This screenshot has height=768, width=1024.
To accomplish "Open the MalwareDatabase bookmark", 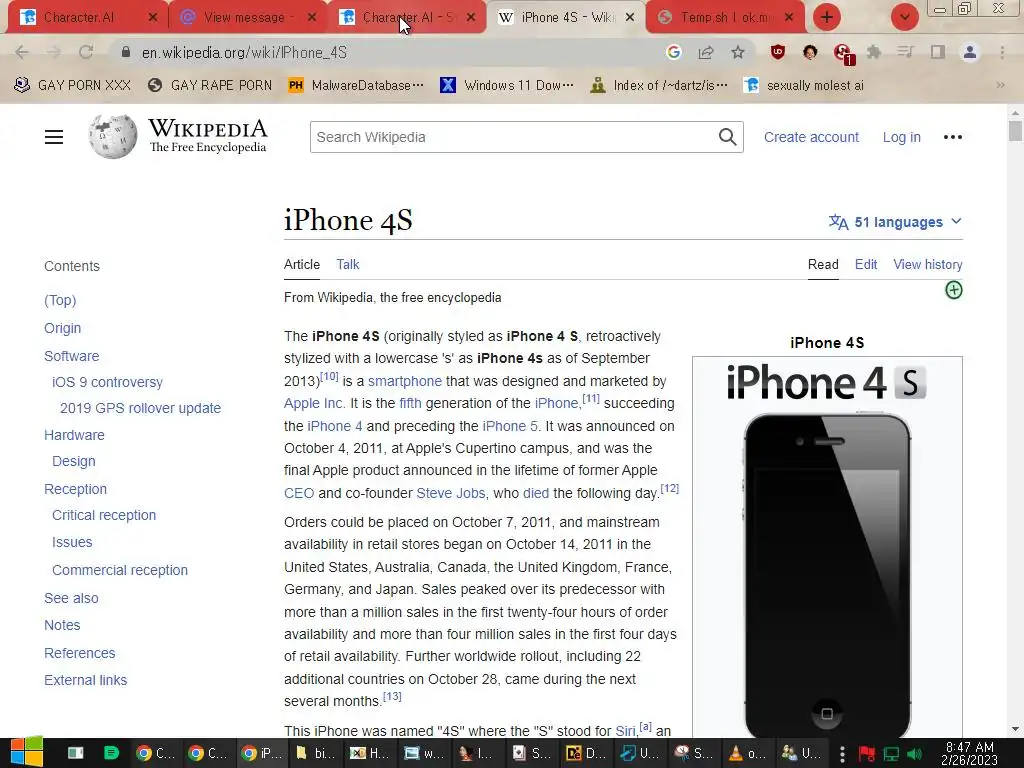I will point(355,85).
